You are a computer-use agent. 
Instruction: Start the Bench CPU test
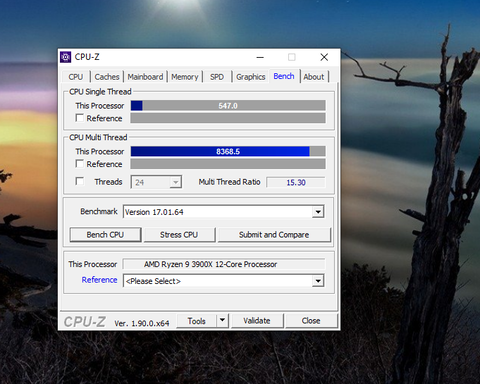pyautogui.click(x=105, y=235)
